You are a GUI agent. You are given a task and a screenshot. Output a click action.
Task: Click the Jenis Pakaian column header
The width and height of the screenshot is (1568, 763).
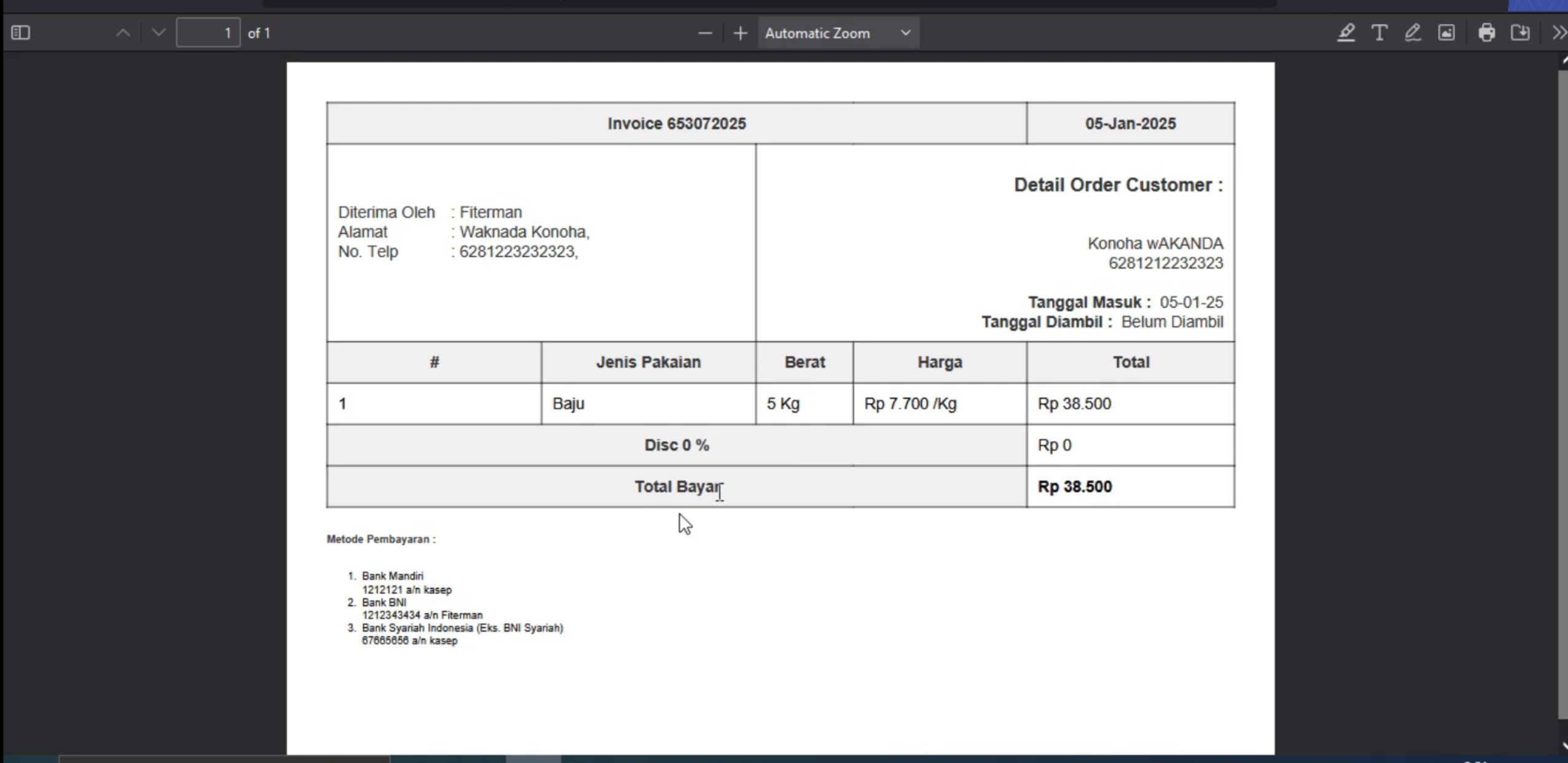(648, 362)
